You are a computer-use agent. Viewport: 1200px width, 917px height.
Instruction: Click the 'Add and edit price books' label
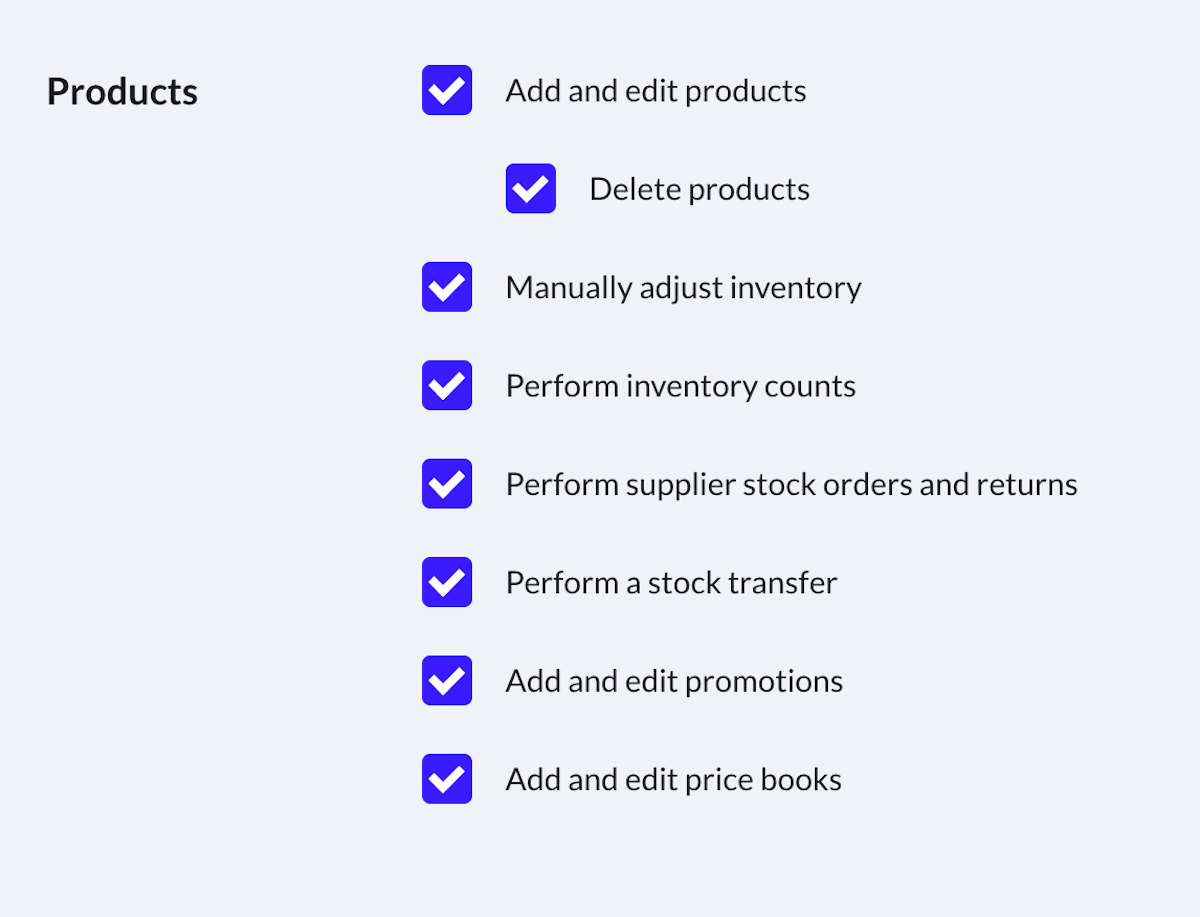tap(673, 780)
